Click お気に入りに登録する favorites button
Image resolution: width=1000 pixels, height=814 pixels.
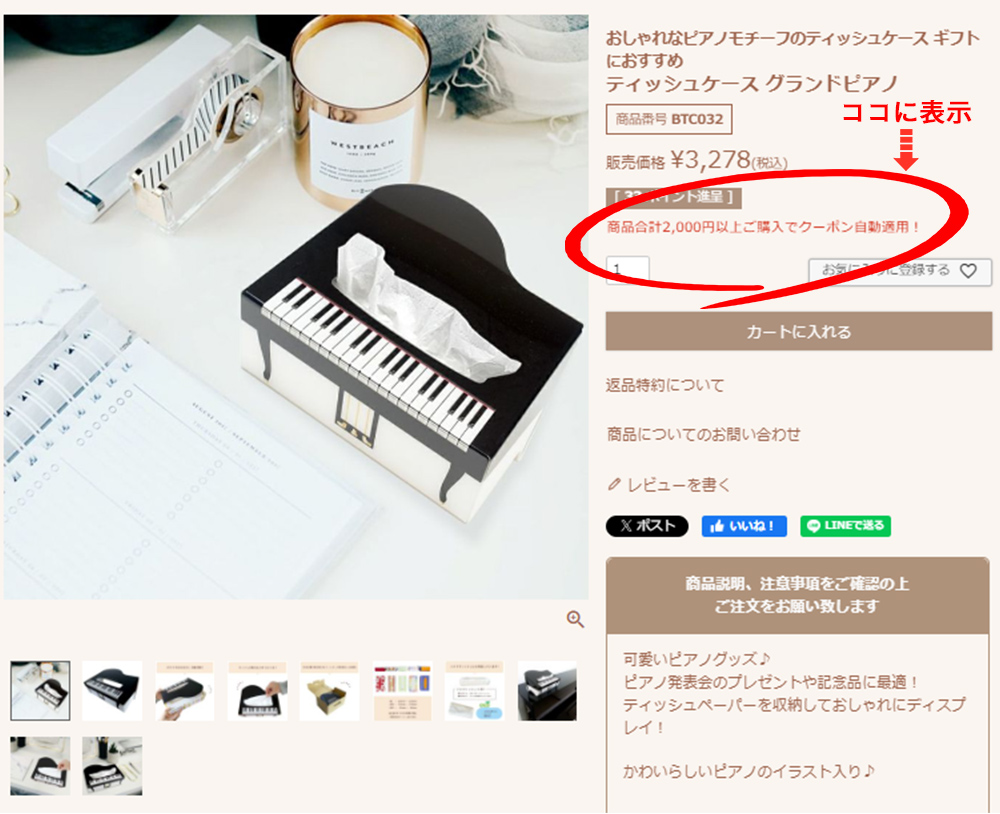[x=900, y=271]
